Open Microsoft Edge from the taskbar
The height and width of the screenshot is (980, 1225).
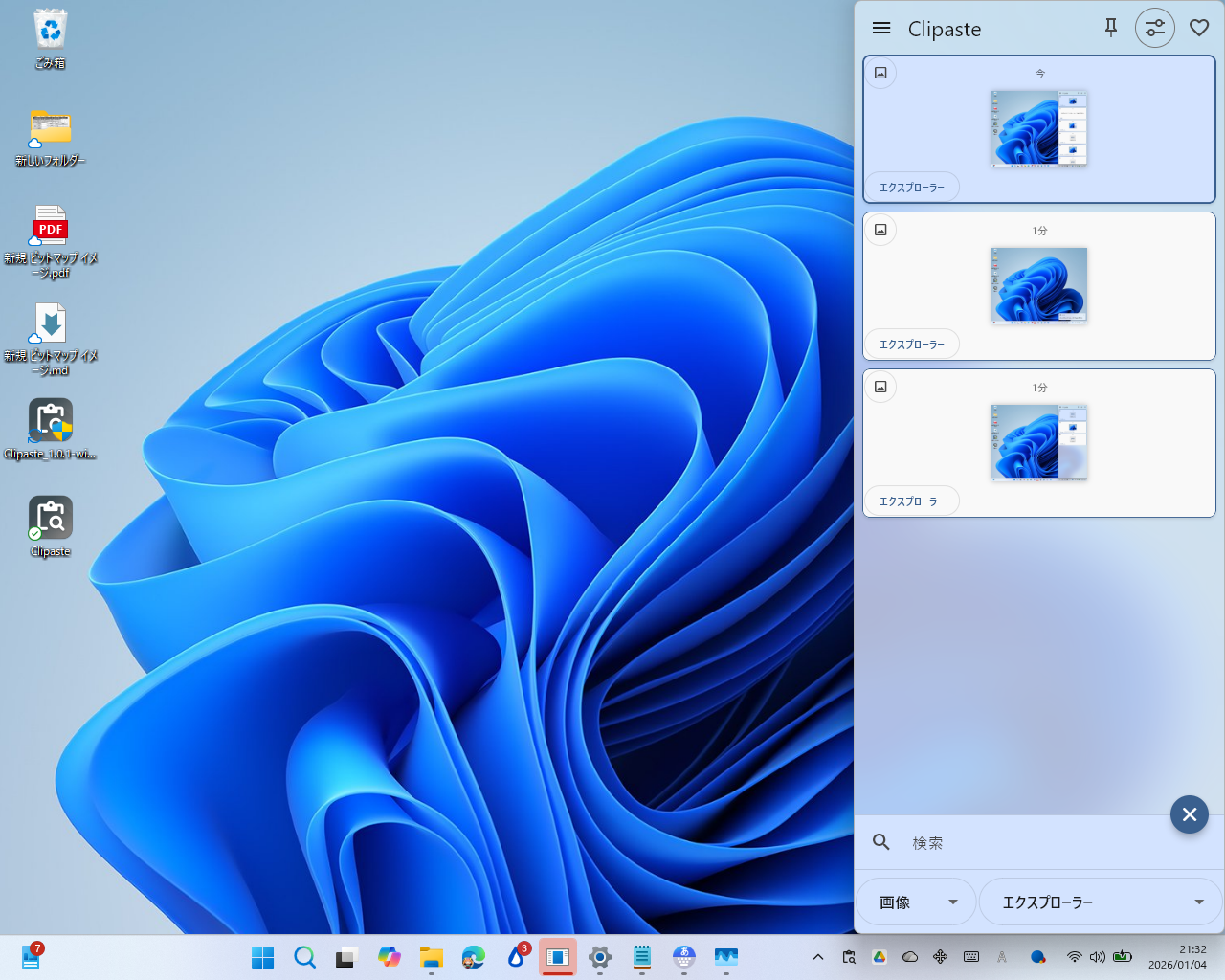pos(473,957)
